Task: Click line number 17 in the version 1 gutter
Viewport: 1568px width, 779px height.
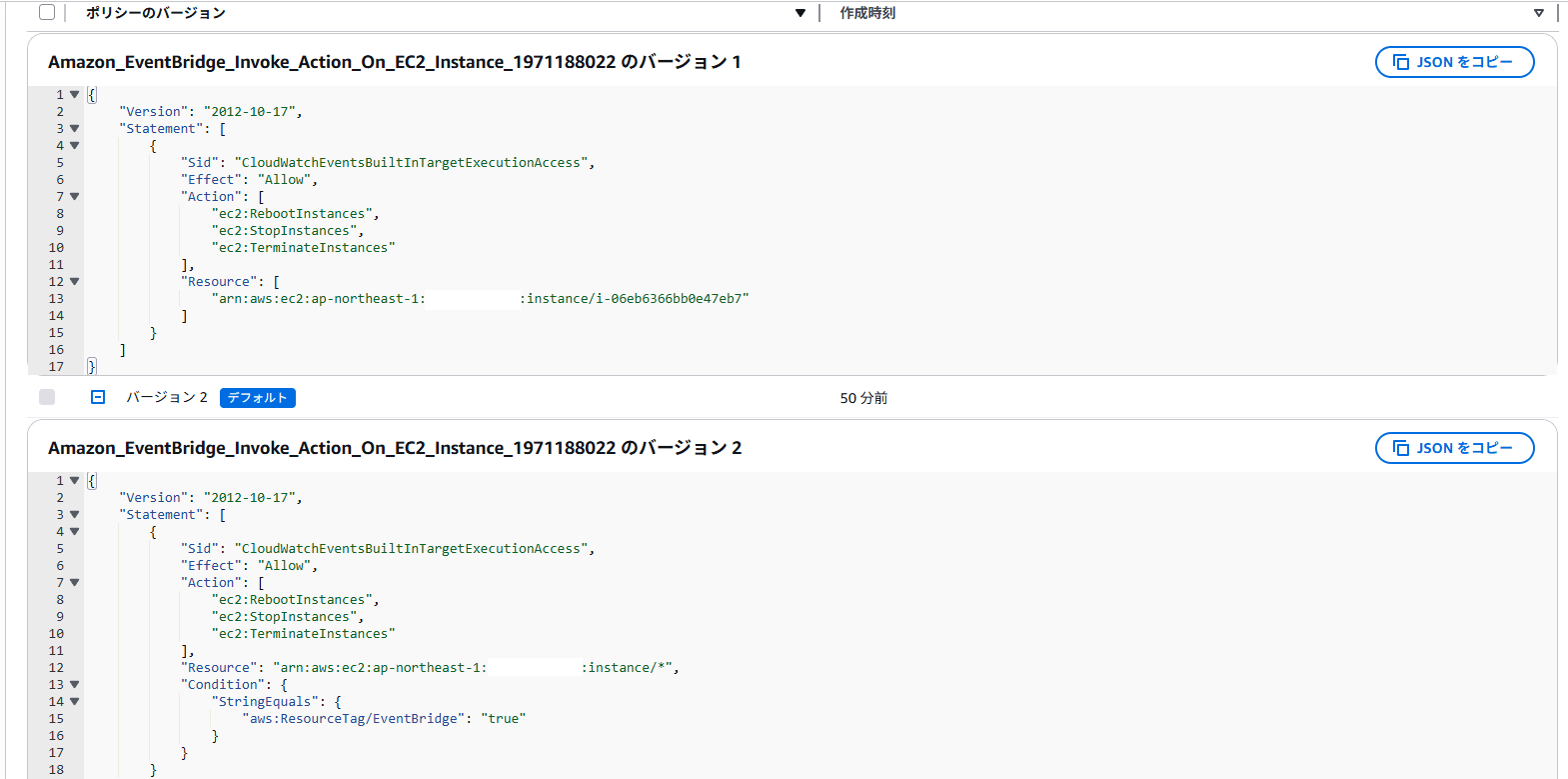Action: pyautogui.click(x=56, y=367)
